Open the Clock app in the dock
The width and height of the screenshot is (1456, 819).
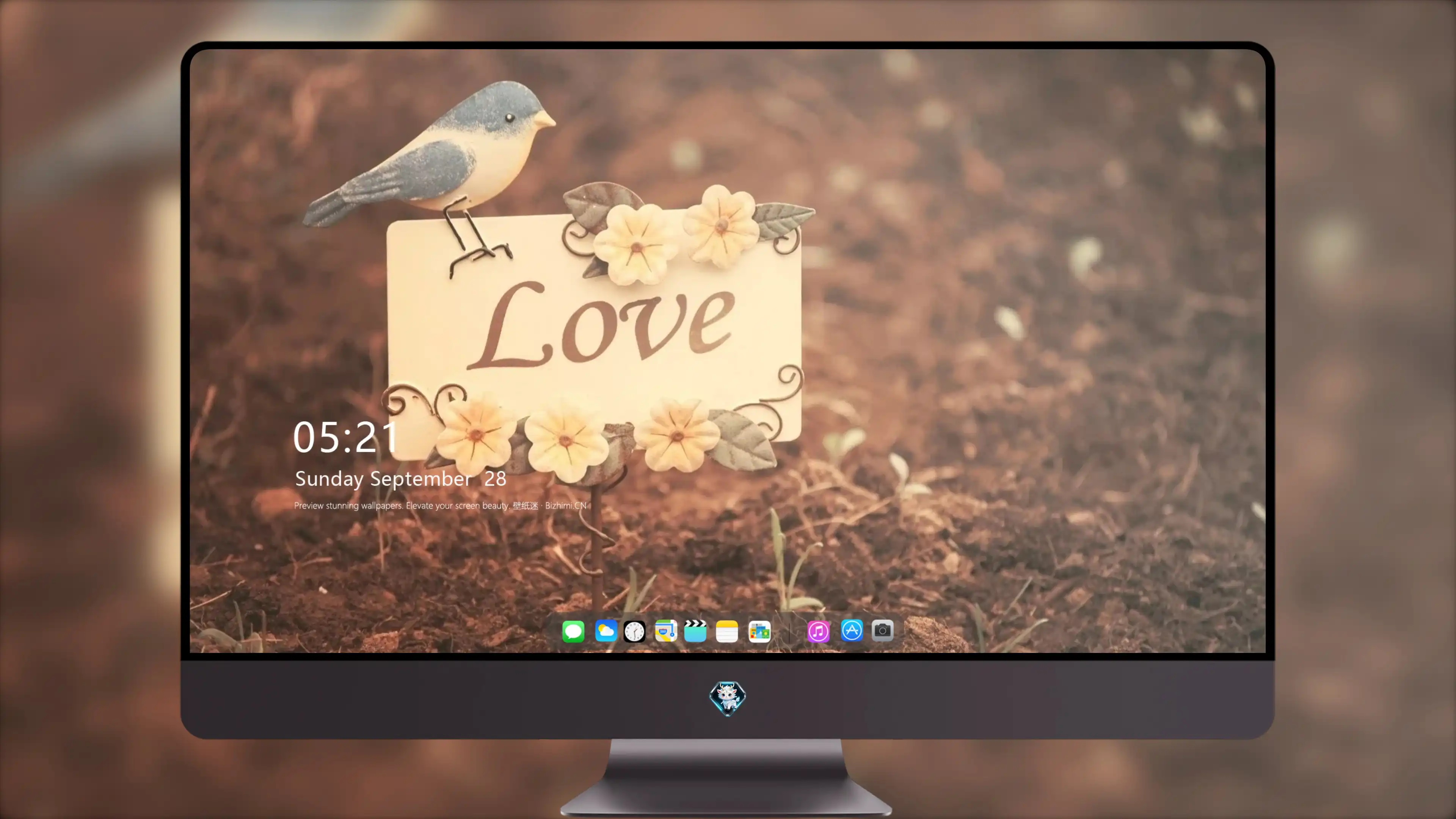pos(634,631)
